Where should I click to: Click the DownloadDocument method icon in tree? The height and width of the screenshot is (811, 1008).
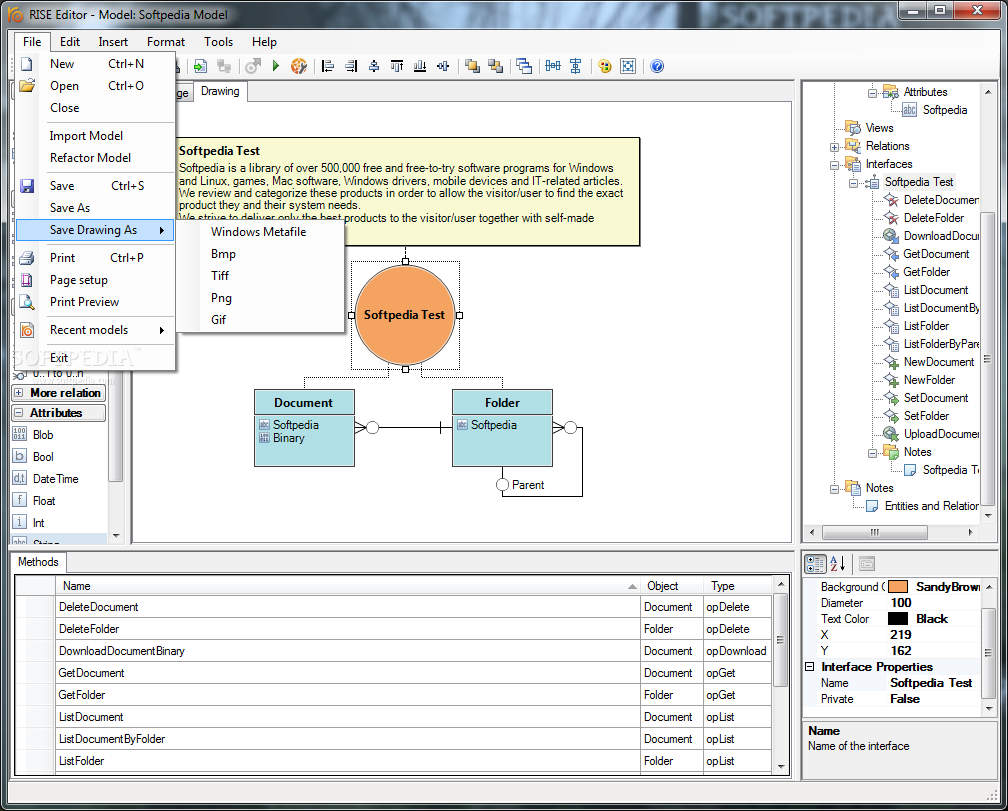891,236
